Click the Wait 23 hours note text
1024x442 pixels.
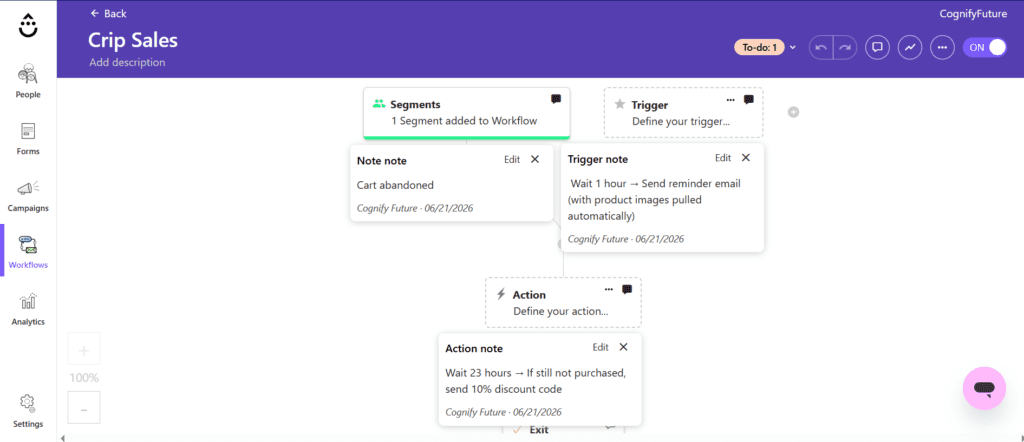[536, 381]
